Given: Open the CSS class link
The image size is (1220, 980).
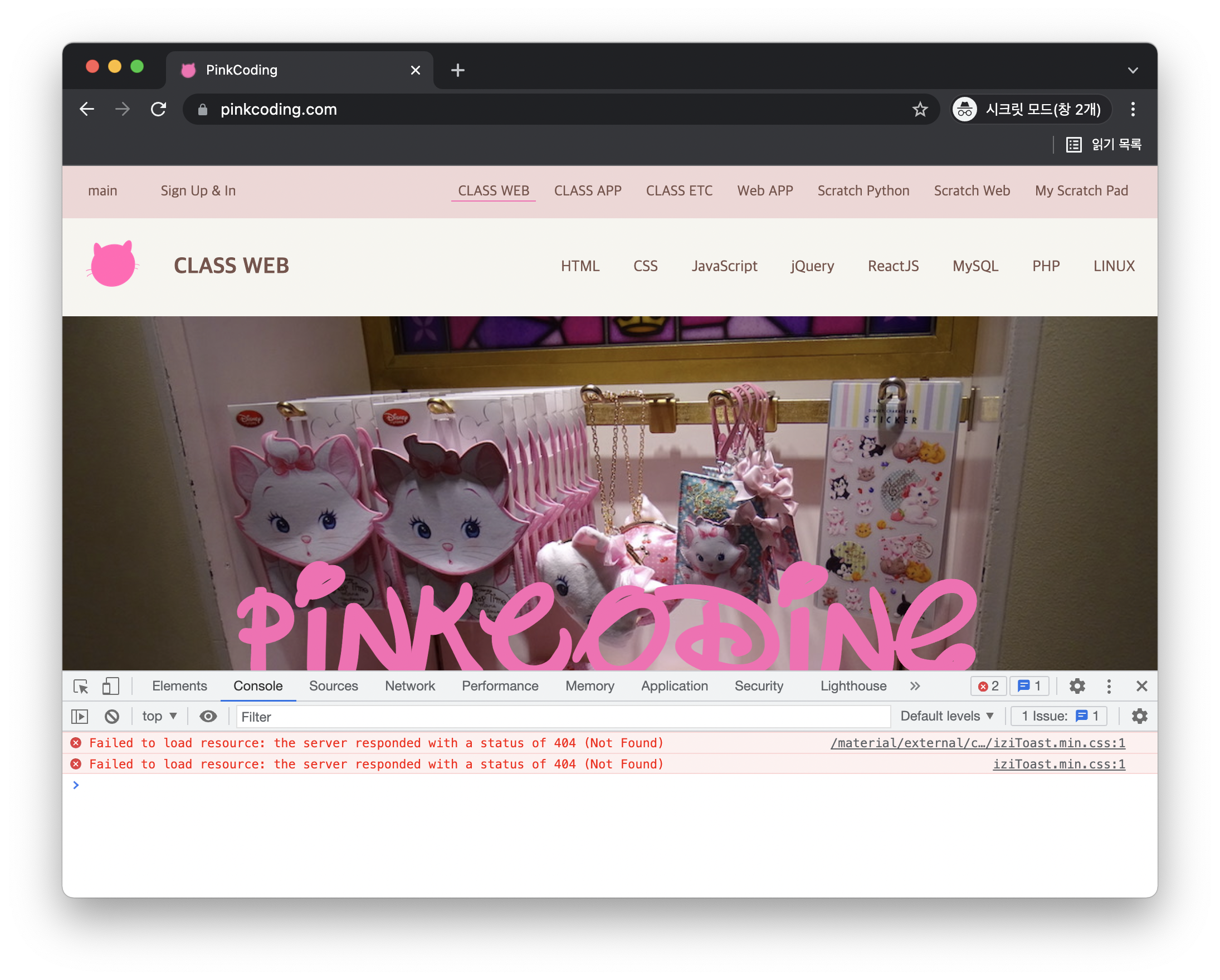Looking at the screenshot, I should click(x=645, y=266).
